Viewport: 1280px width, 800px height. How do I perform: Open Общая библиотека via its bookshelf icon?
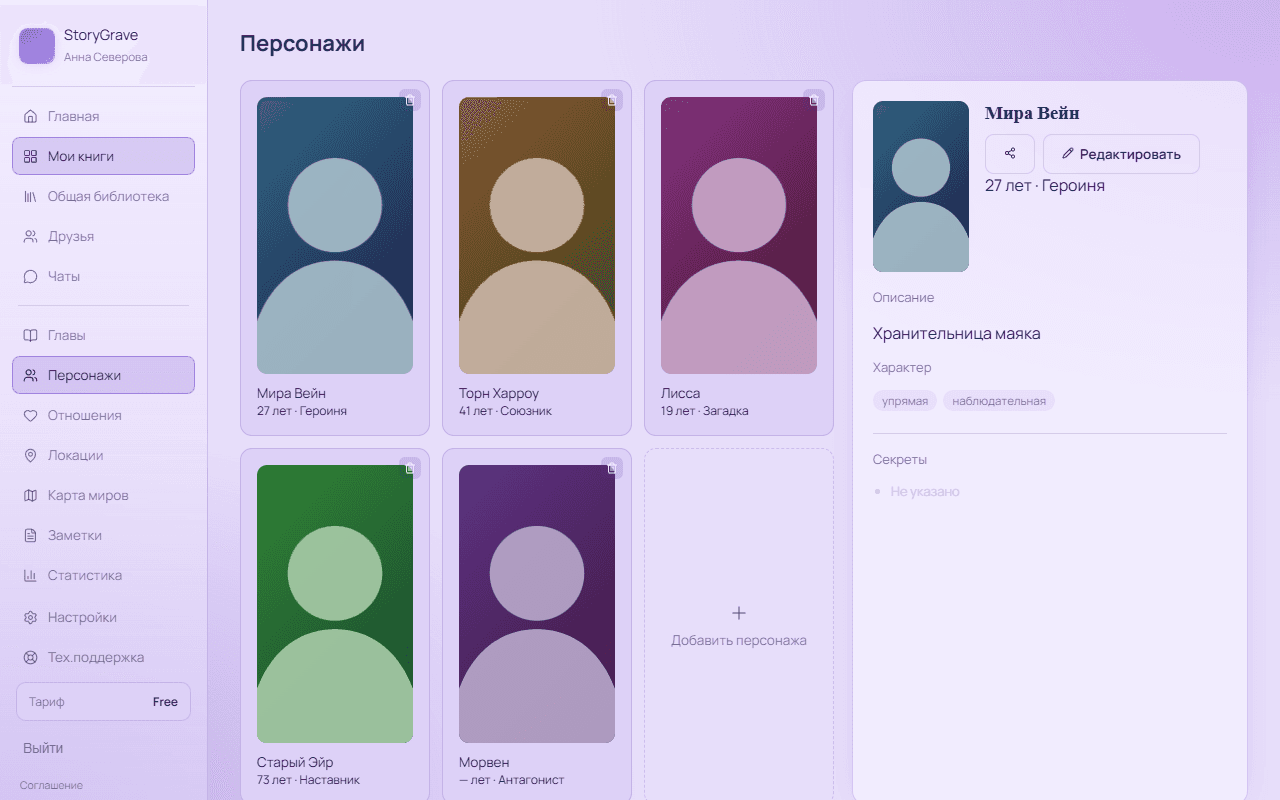(30, 196)
